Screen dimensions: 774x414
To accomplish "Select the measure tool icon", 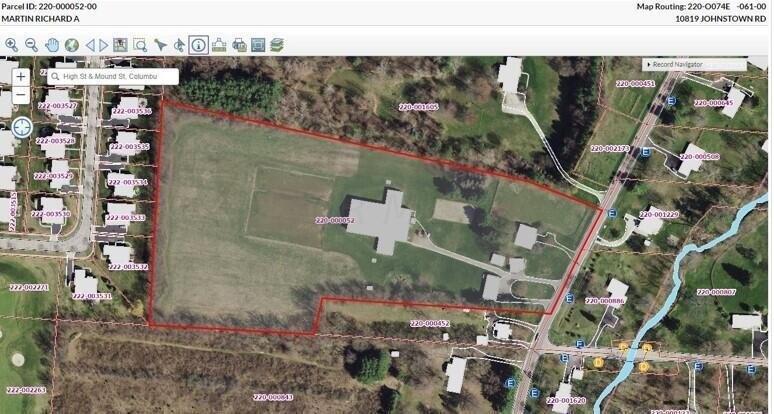I will (219, 45).
